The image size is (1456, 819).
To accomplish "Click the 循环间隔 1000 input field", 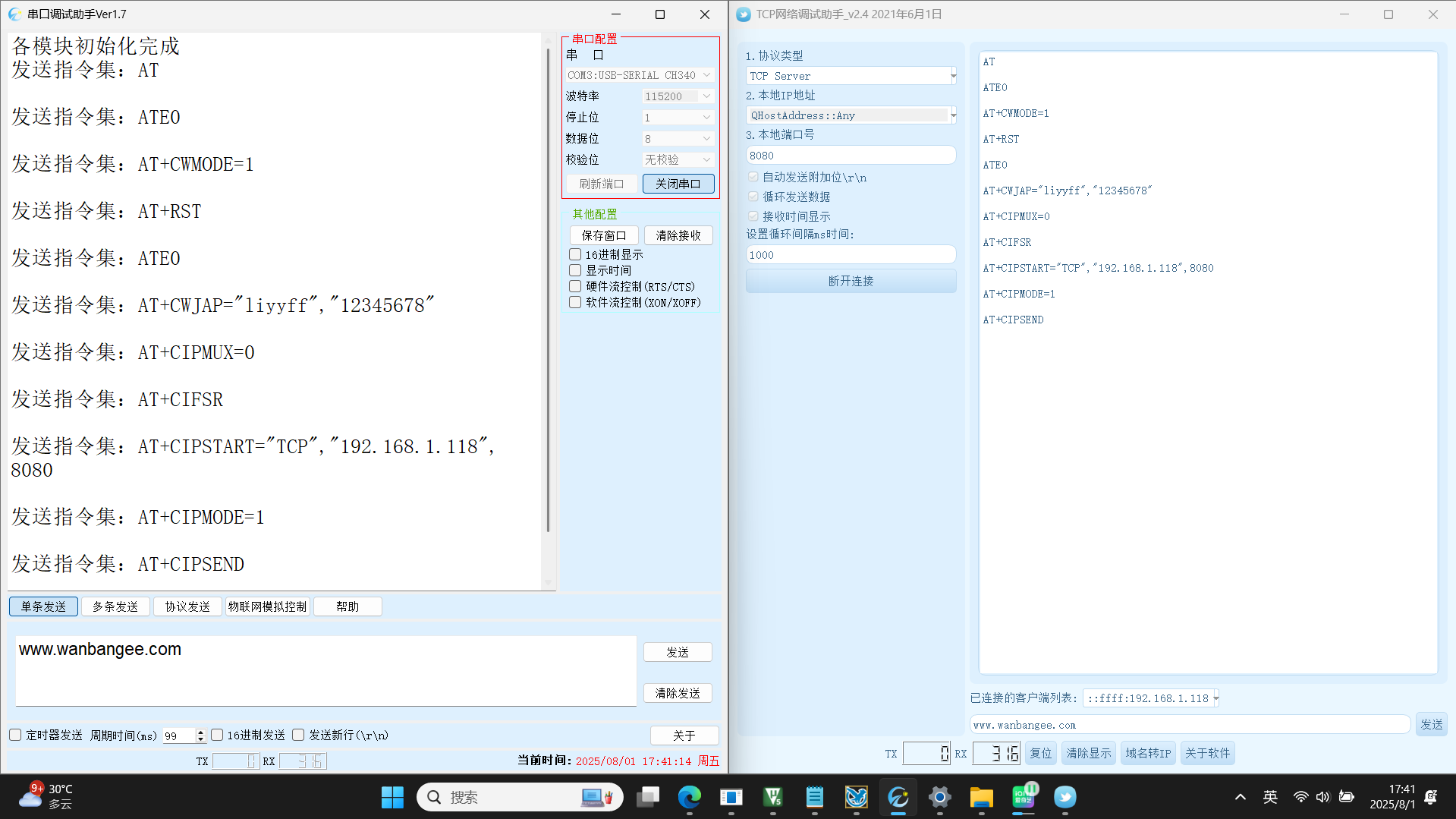I will pos(851,254).
